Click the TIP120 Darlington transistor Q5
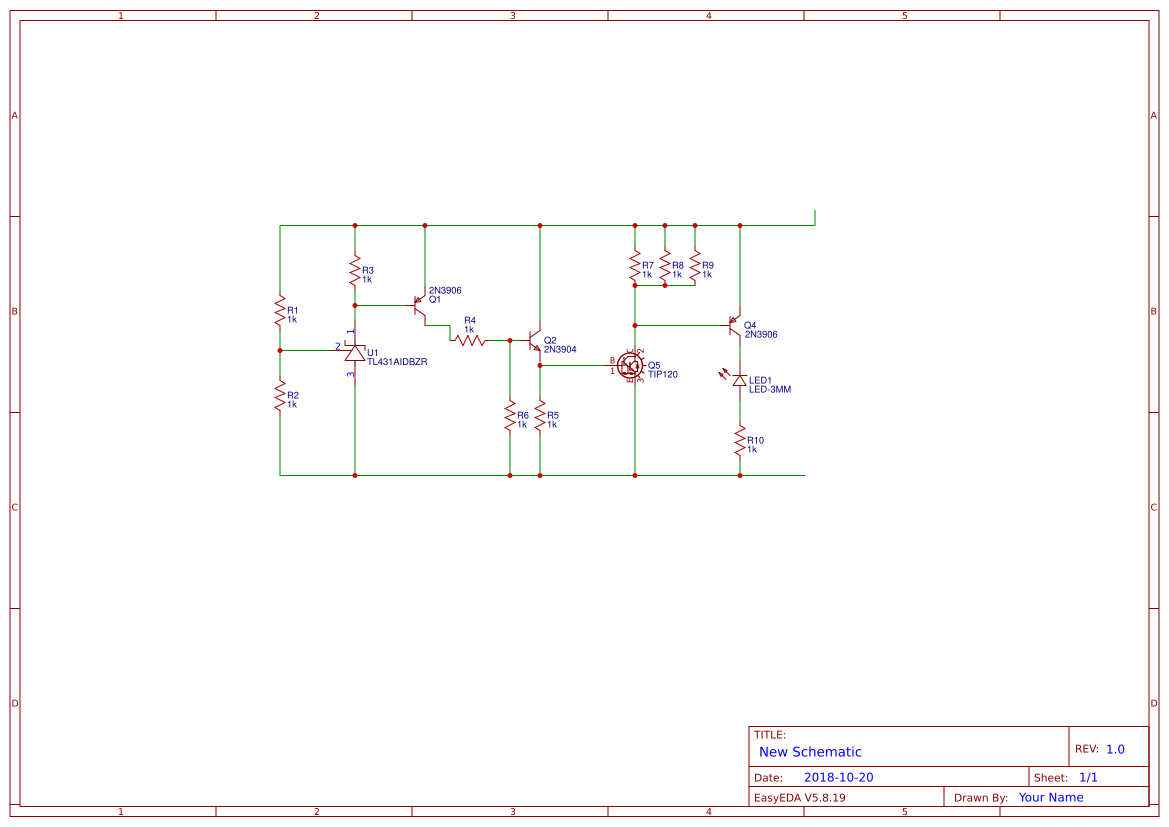Image resolution: width=1169 pixels, height=827 pixels. [x=631, y=365]
